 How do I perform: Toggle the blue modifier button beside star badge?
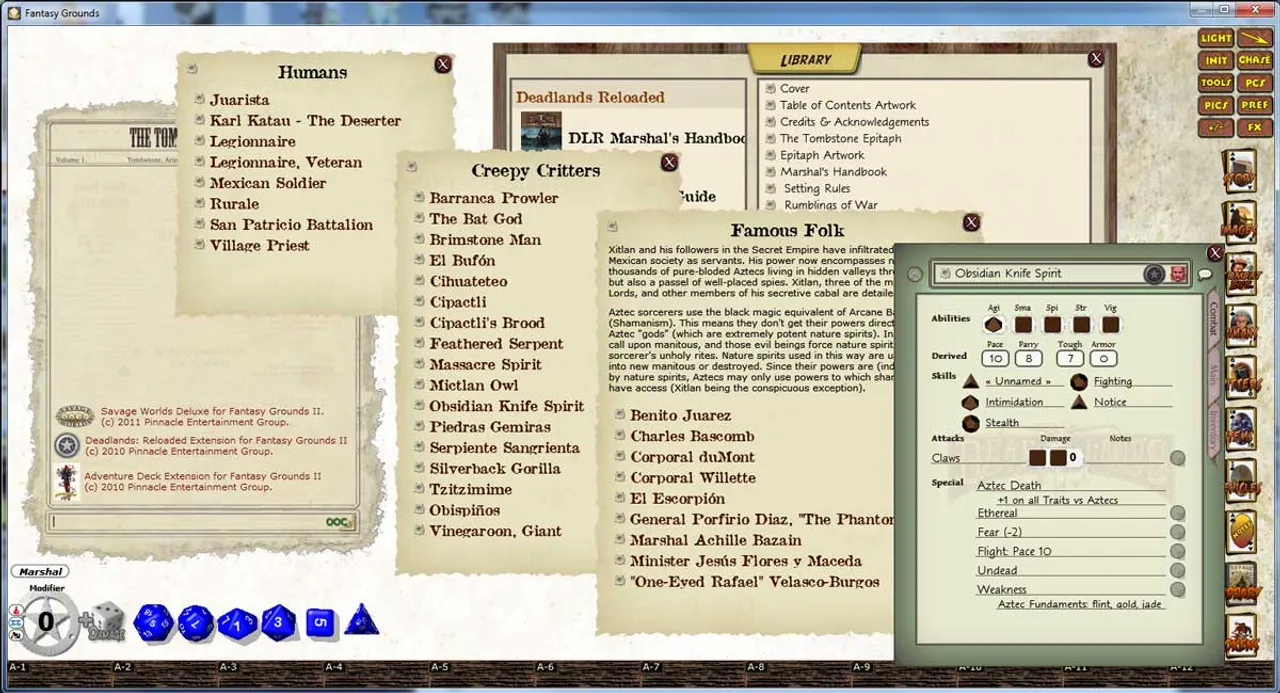15,622
